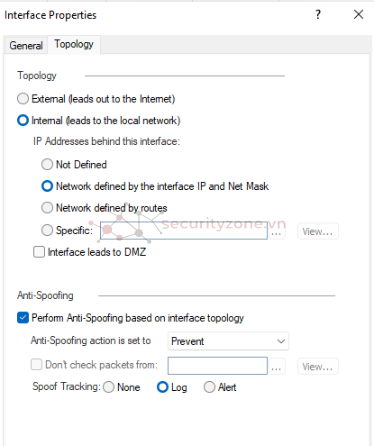This screenshot has height=446, width=374.
Task: Focus the Specific network input field
Action: tap(184, 230)
